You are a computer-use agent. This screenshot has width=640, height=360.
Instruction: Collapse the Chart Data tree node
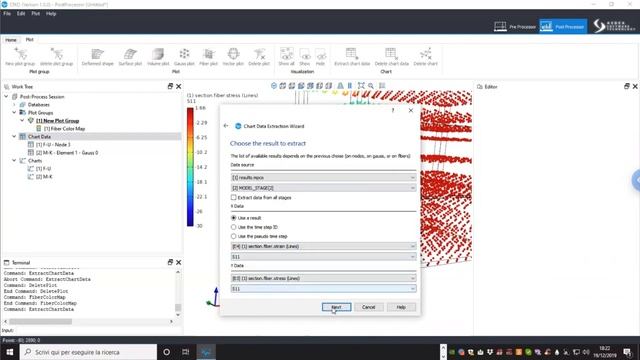[14, 136]
